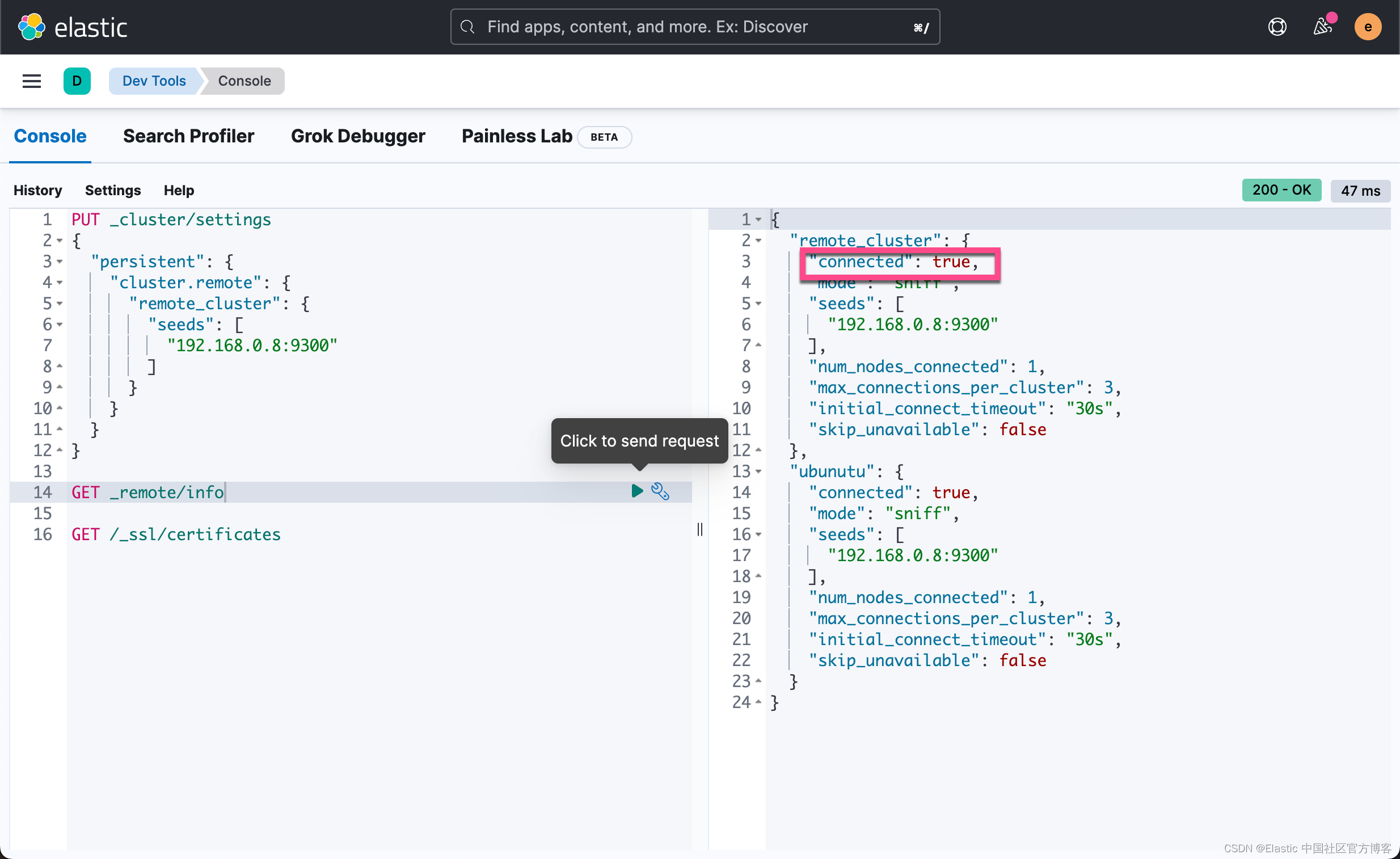The width and height of the screenshot is (1400, 859).
Task: Open the user avatar menu
Action: pyautogui.click(x=1368, y=27)
